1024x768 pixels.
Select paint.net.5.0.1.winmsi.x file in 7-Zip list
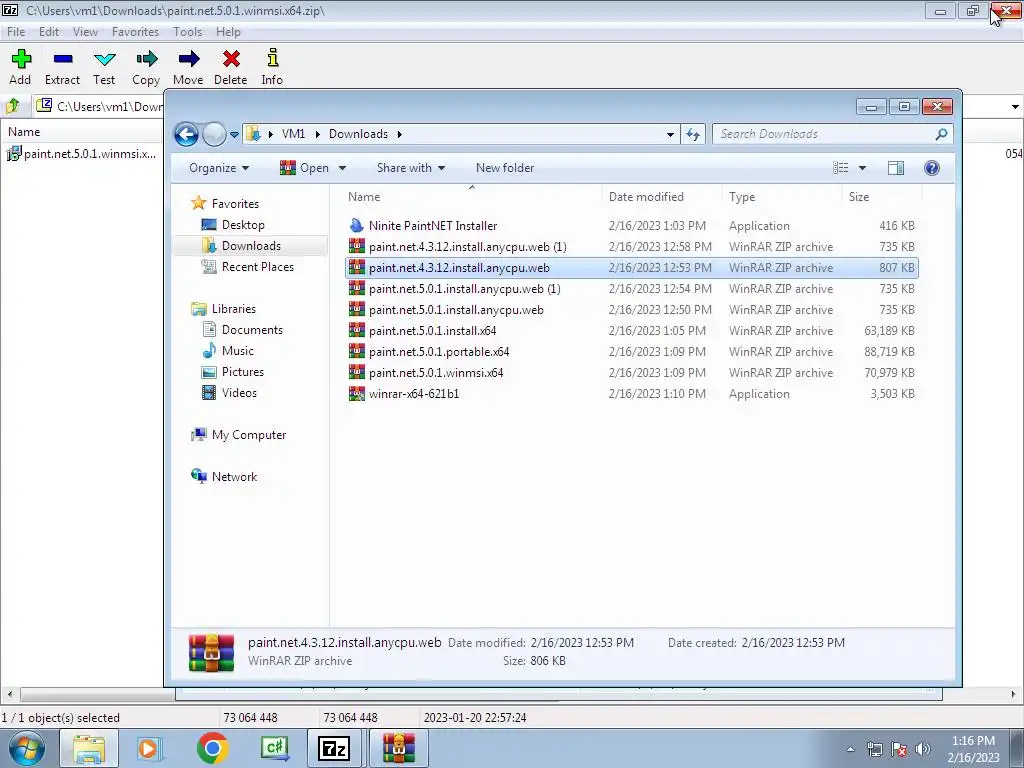click(x=82, y=154)
